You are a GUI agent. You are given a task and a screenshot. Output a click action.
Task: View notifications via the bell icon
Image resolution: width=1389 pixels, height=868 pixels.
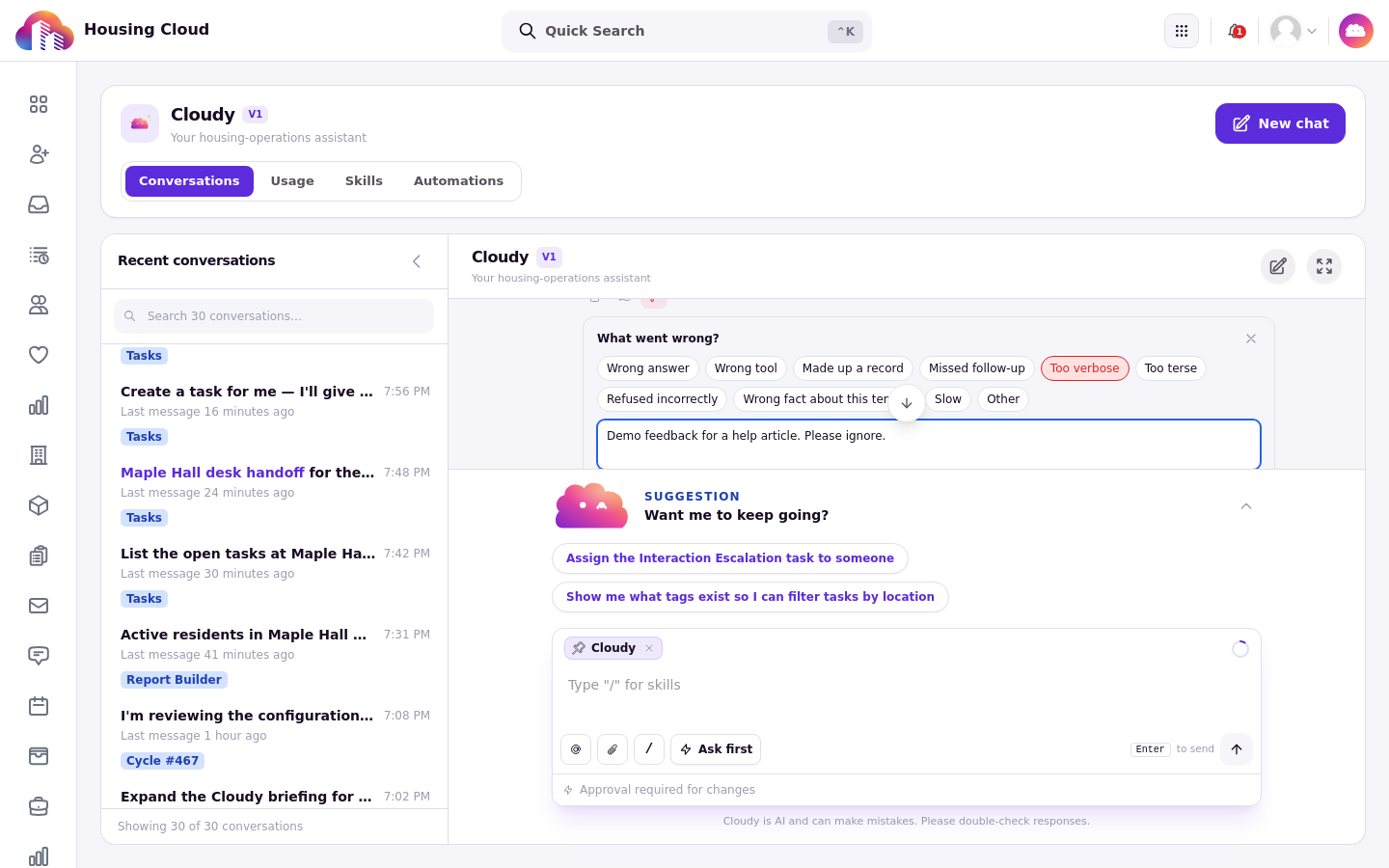click(x=1236, y=31)
